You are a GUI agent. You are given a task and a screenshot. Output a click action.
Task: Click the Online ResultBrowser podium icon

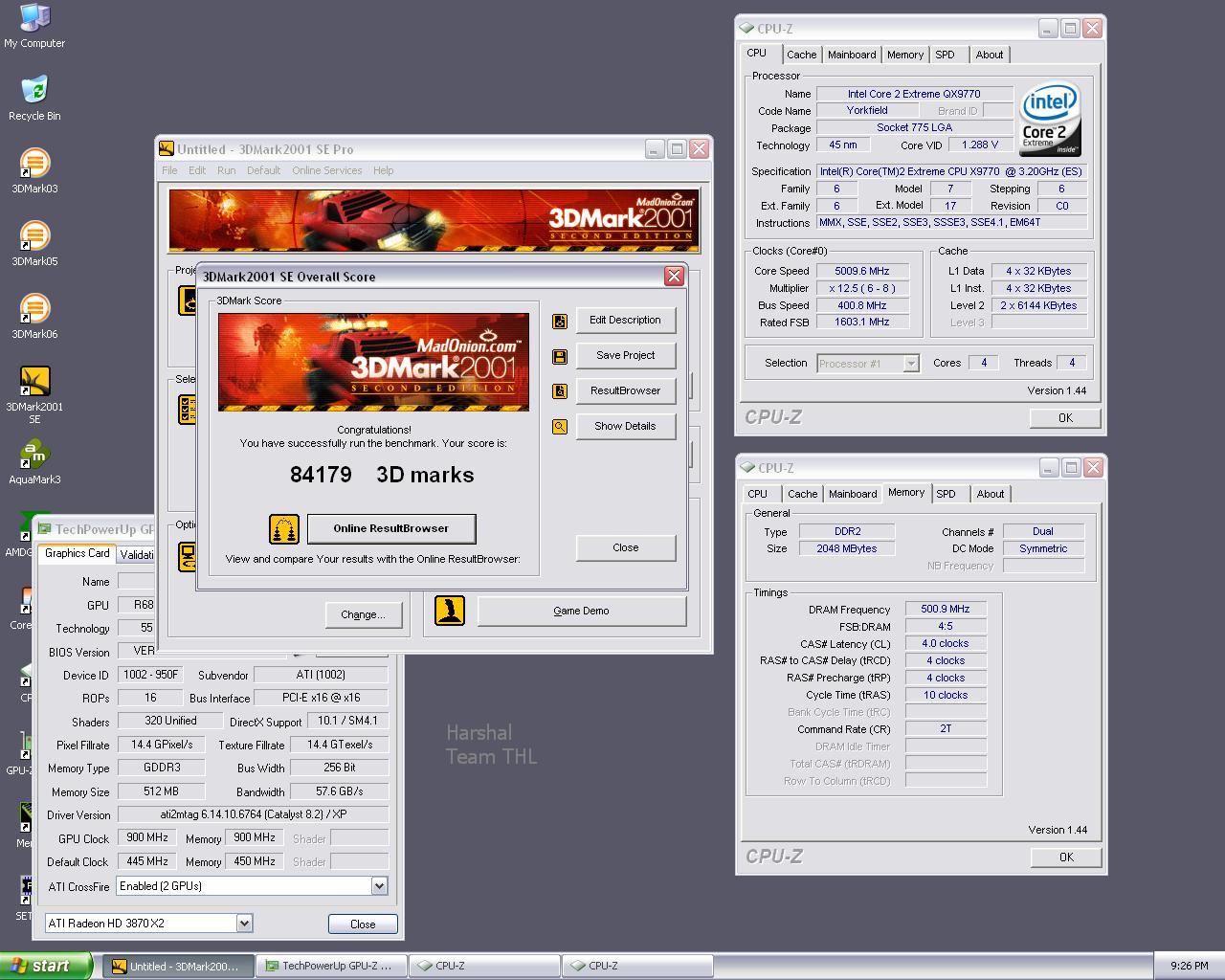point(284,529)
